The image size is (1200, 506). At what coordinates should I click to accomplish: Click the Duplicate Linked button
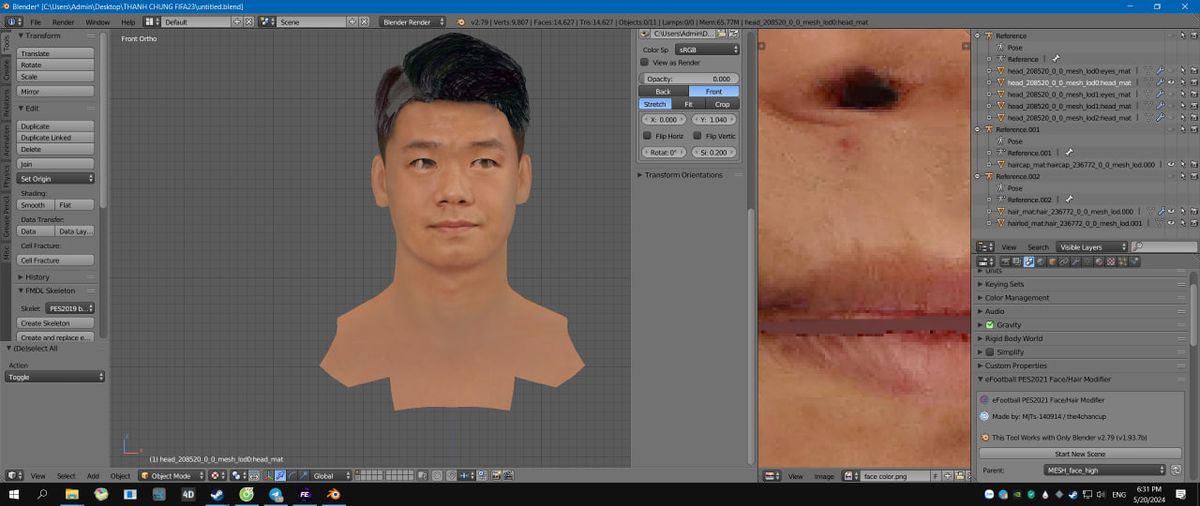coord(56,138)
